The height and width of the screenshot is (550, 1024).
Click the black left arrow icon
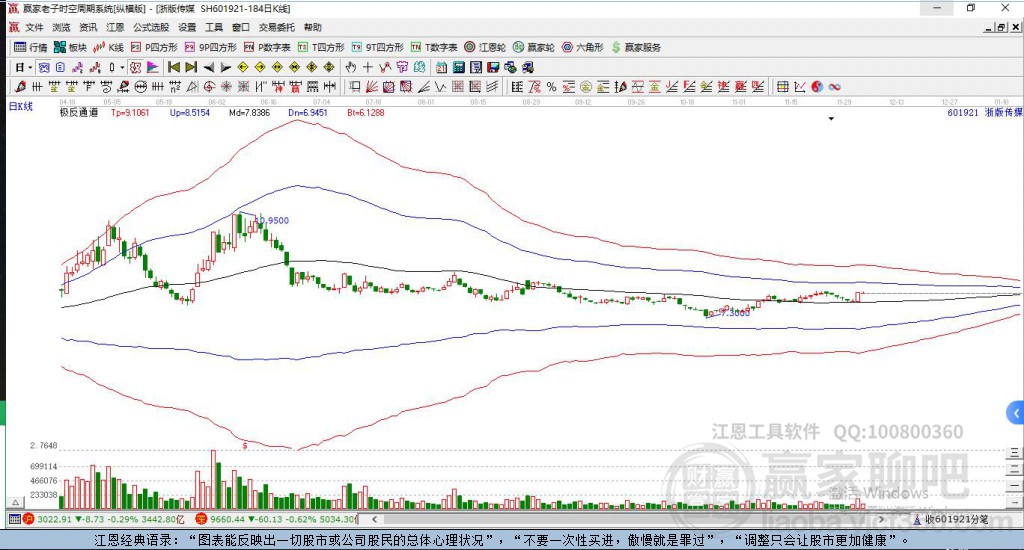coord(208,67)
